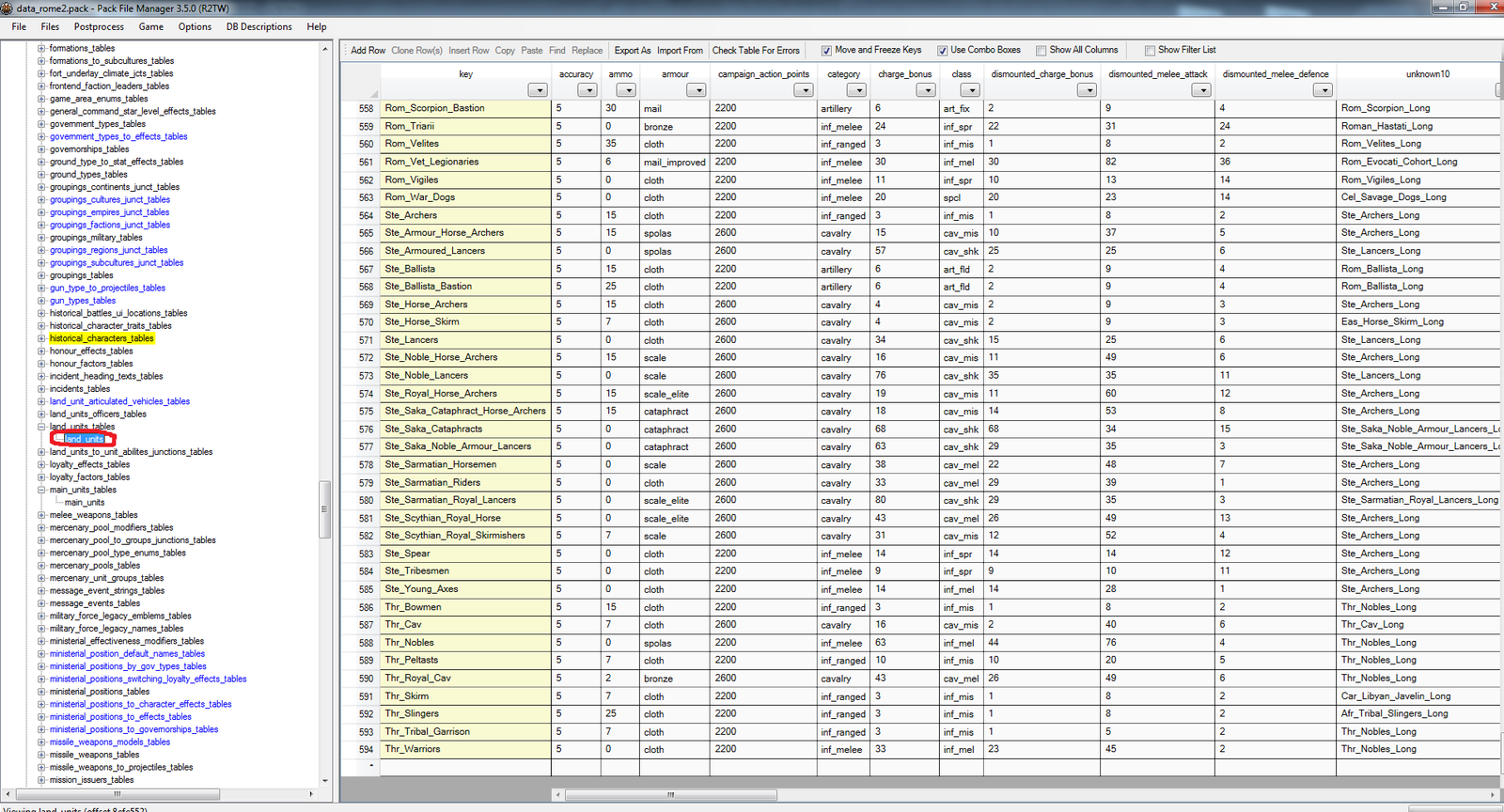Click the Paste toolbar button
This screenshot has height=812, width=1504.
coord(532,51)
